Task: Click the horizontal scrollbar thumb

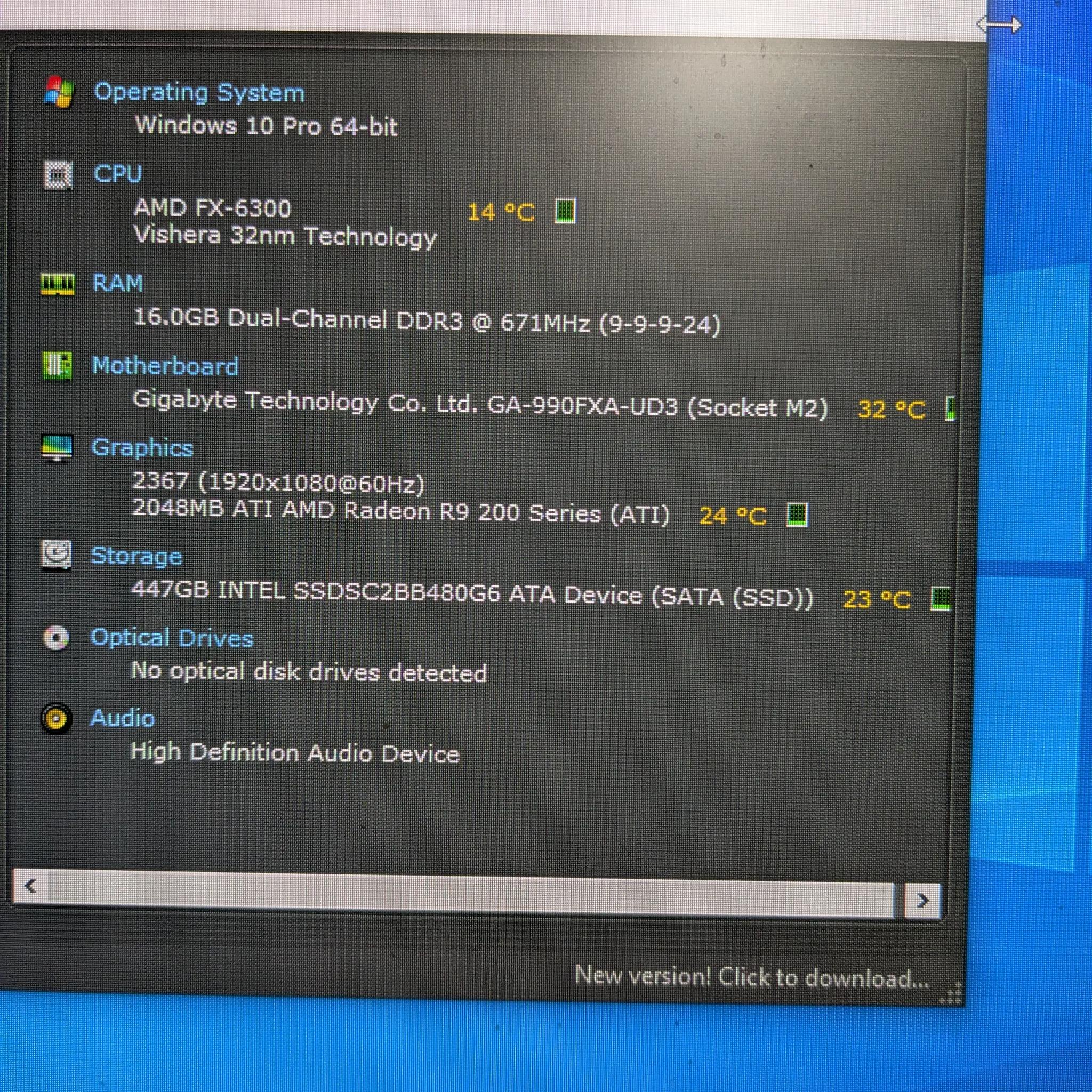Action: pyautogui.click(x=472, y=894)
